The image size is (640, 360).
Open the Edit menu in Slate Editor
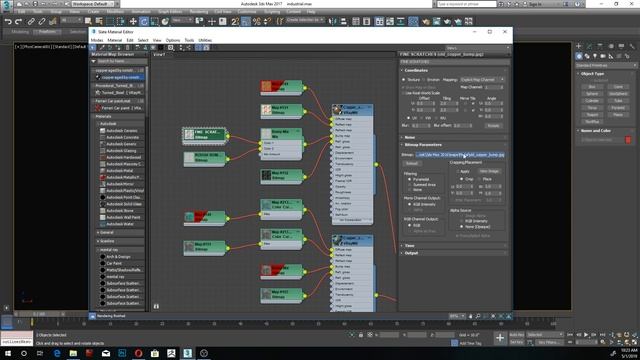(x=130, y=40)
